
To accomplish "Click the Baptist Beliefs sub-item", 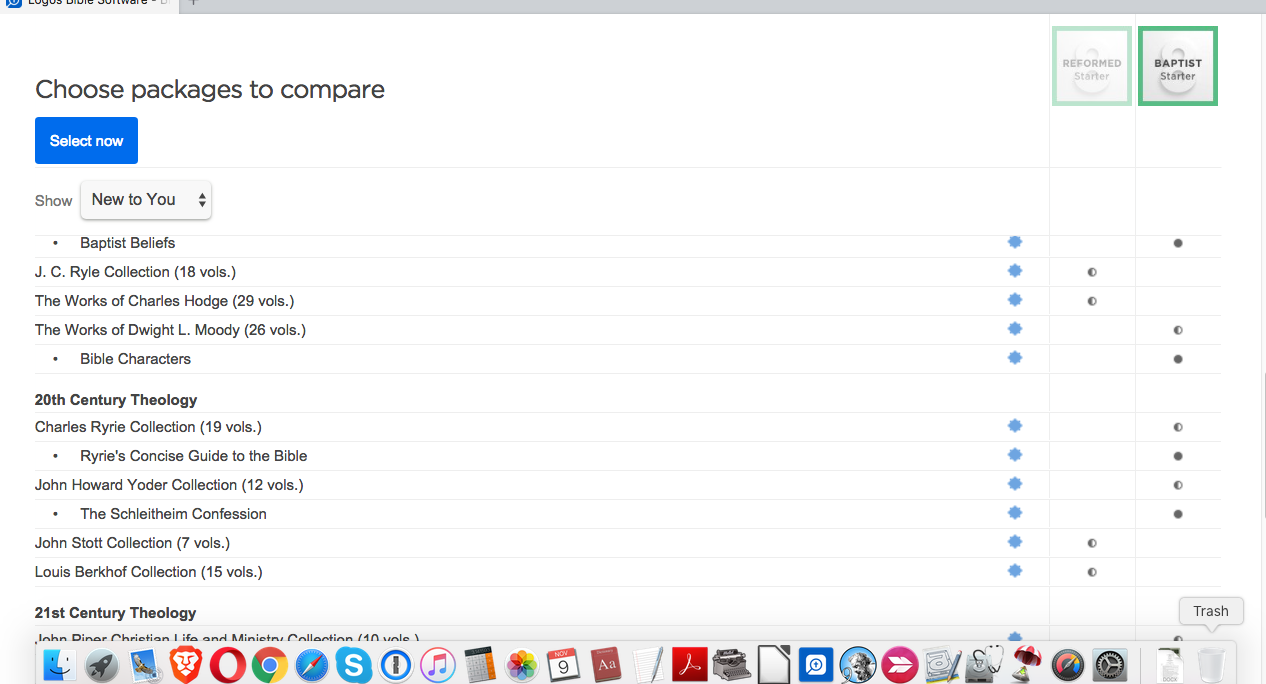I will 127,243.
